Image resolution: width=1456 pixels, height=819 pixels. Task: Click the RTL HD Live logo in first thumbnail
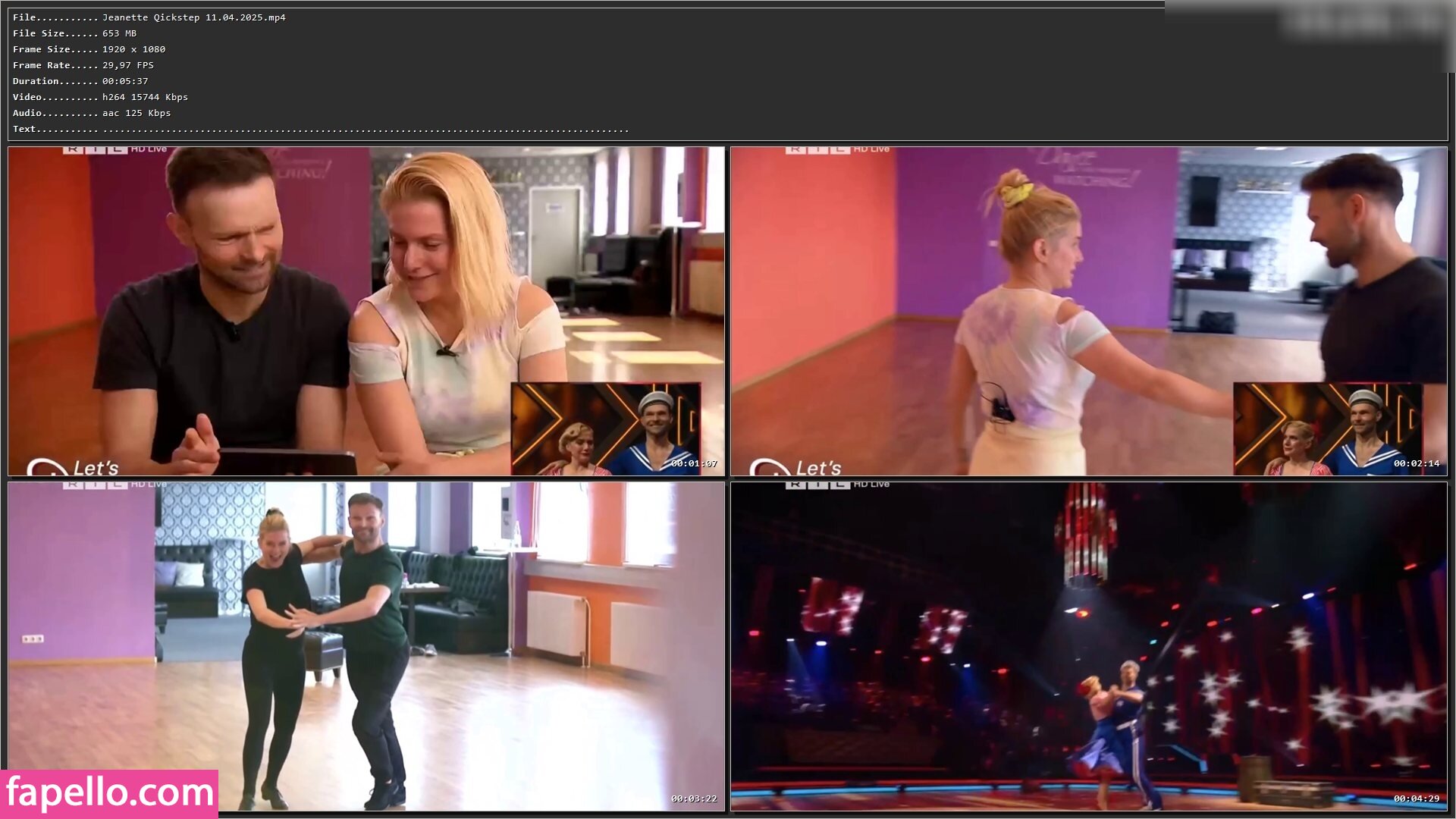(x=115, y=149)
